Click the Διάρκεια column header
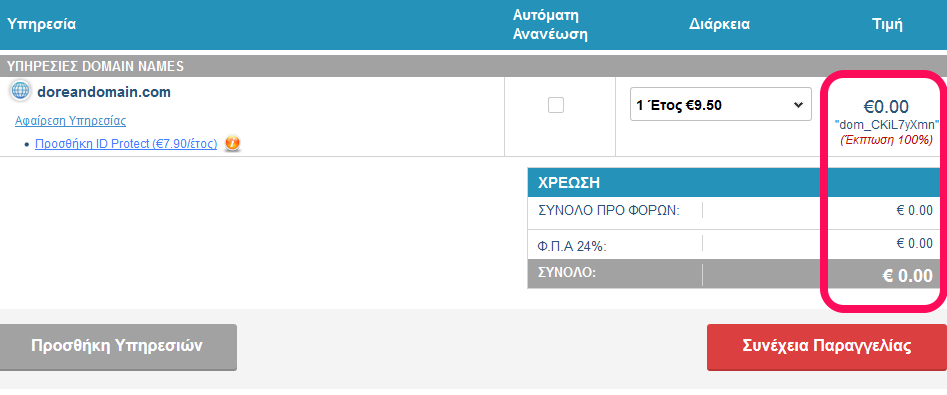This screenshot has width=947, height=395. pyautogui.click(x=719, y=25)
